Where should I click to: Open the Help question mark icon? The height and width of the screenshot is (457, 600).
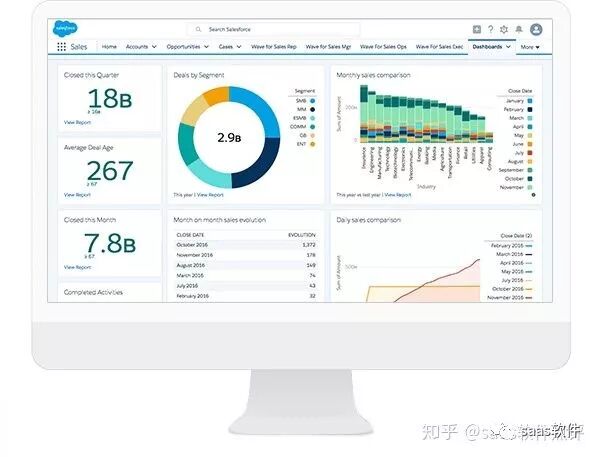coord(491,29)
